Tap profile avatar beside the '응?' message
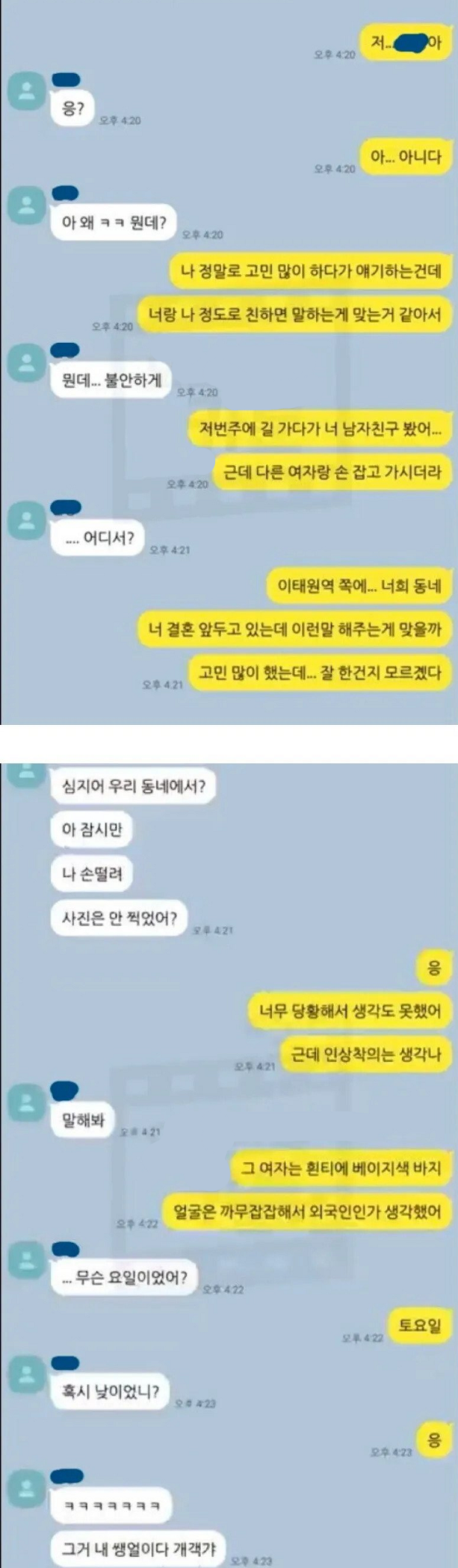458x1568 pixels. [x=26, y=92]
